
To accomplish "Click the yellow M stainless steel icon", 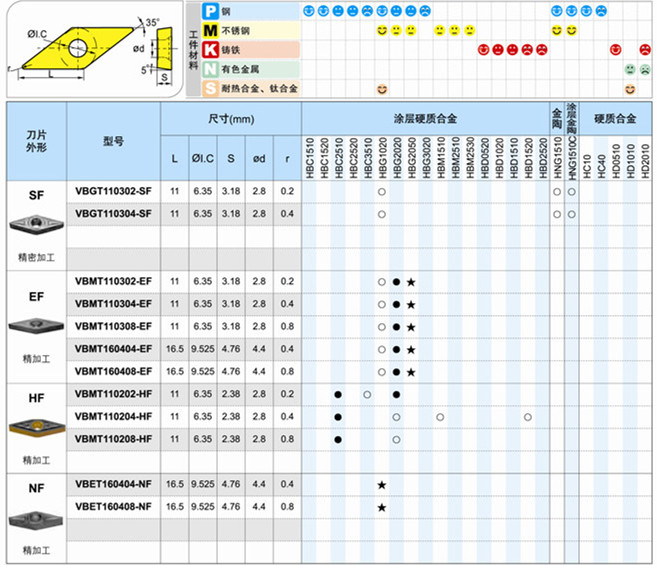I will pos(211,30).
